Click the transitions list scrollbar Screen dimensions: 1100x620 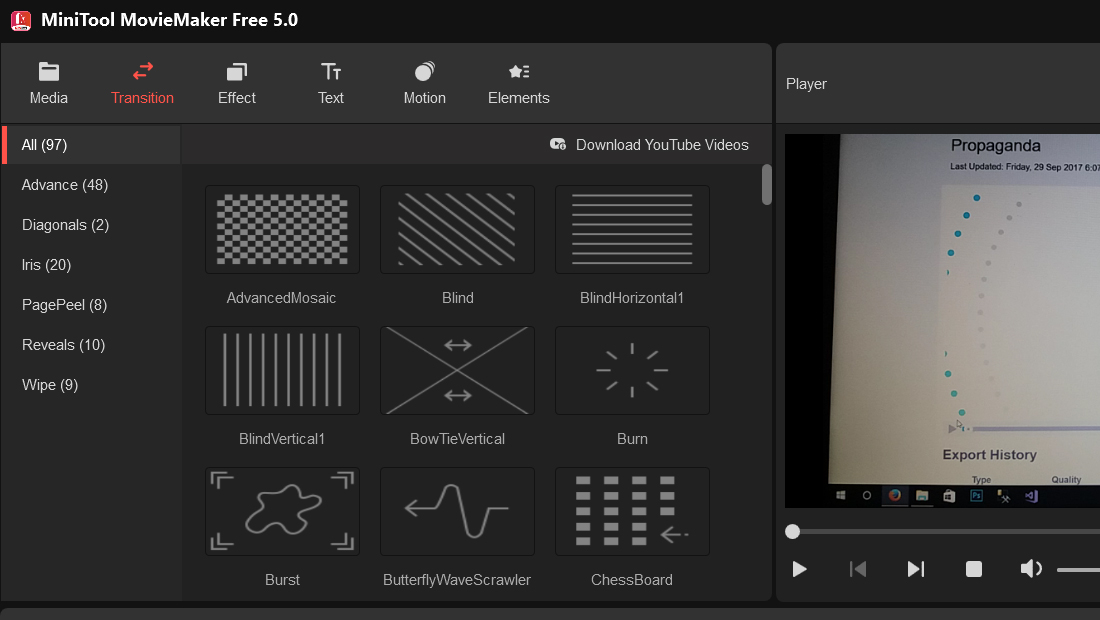[767, 184]
